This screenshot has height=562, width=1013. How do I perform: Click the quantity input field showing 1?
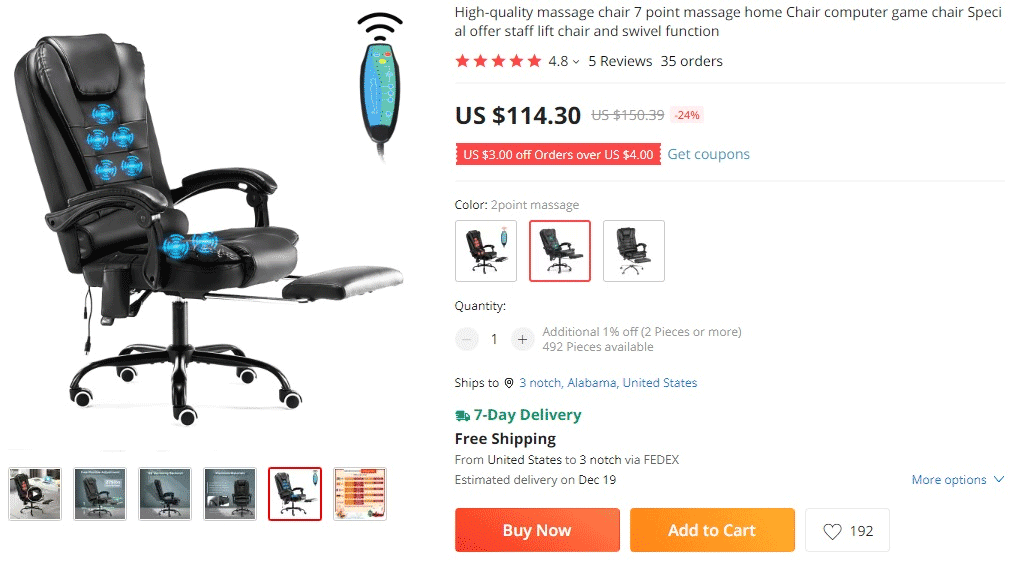494,339
